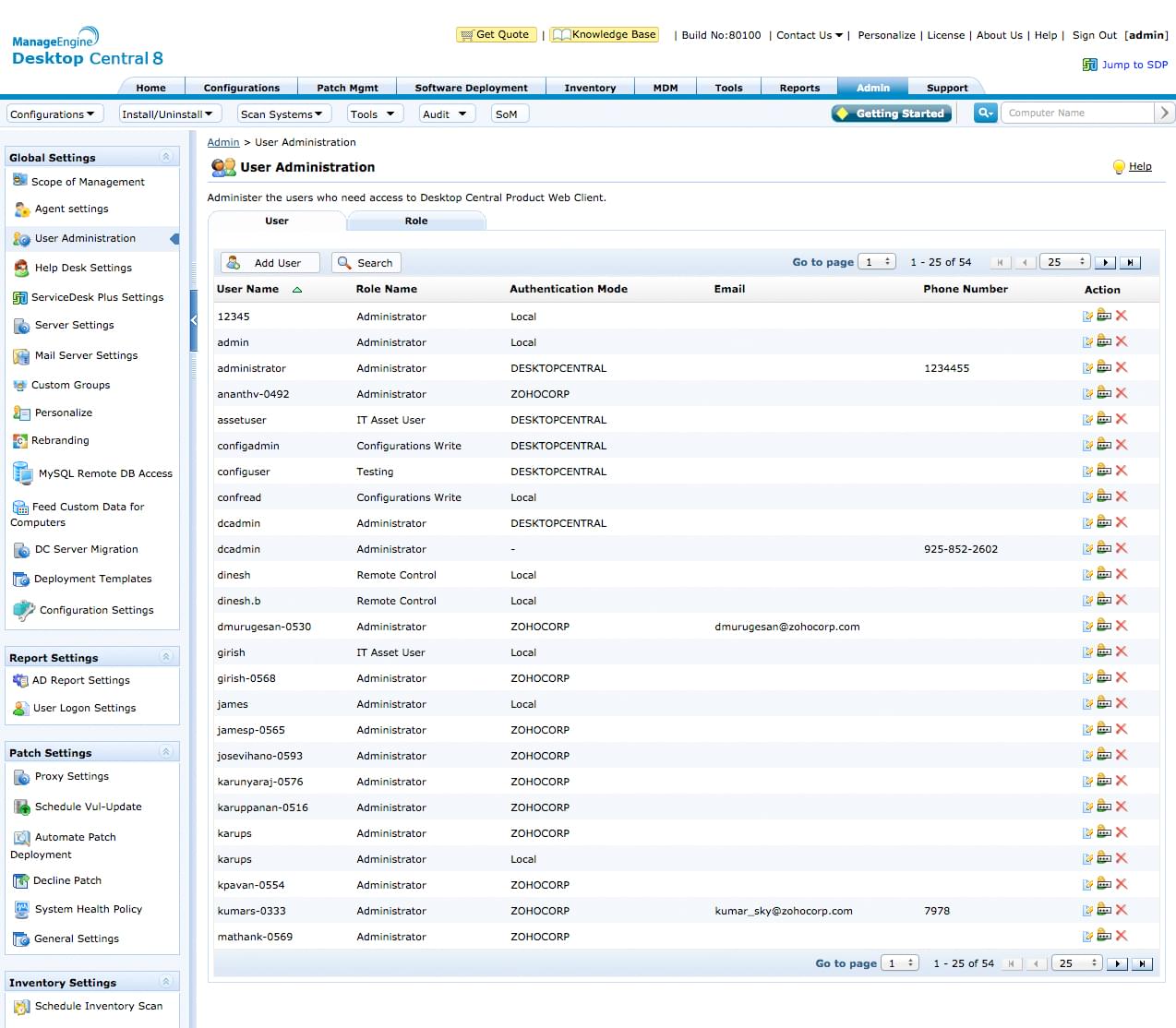Click the Help Desk Settings icon

click(21, 268)
